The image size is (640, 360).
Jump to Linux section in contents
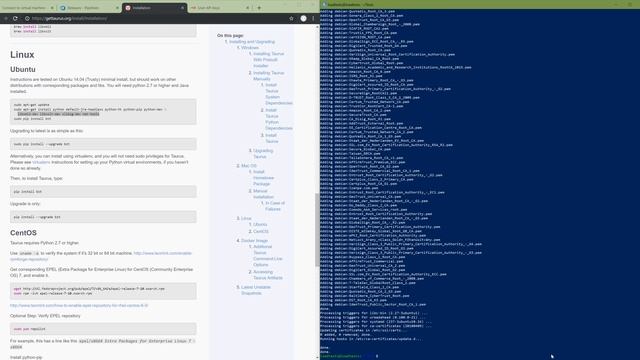point(246,218)
